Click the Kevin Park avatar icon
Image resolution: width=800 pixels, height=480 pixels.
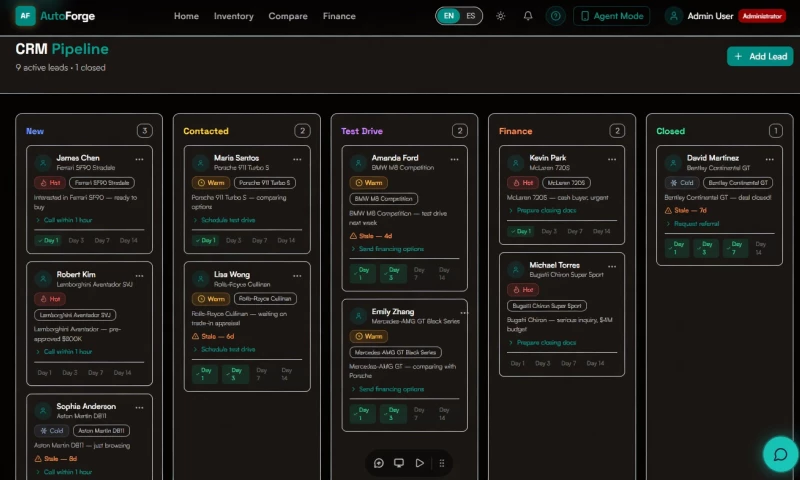516,163
